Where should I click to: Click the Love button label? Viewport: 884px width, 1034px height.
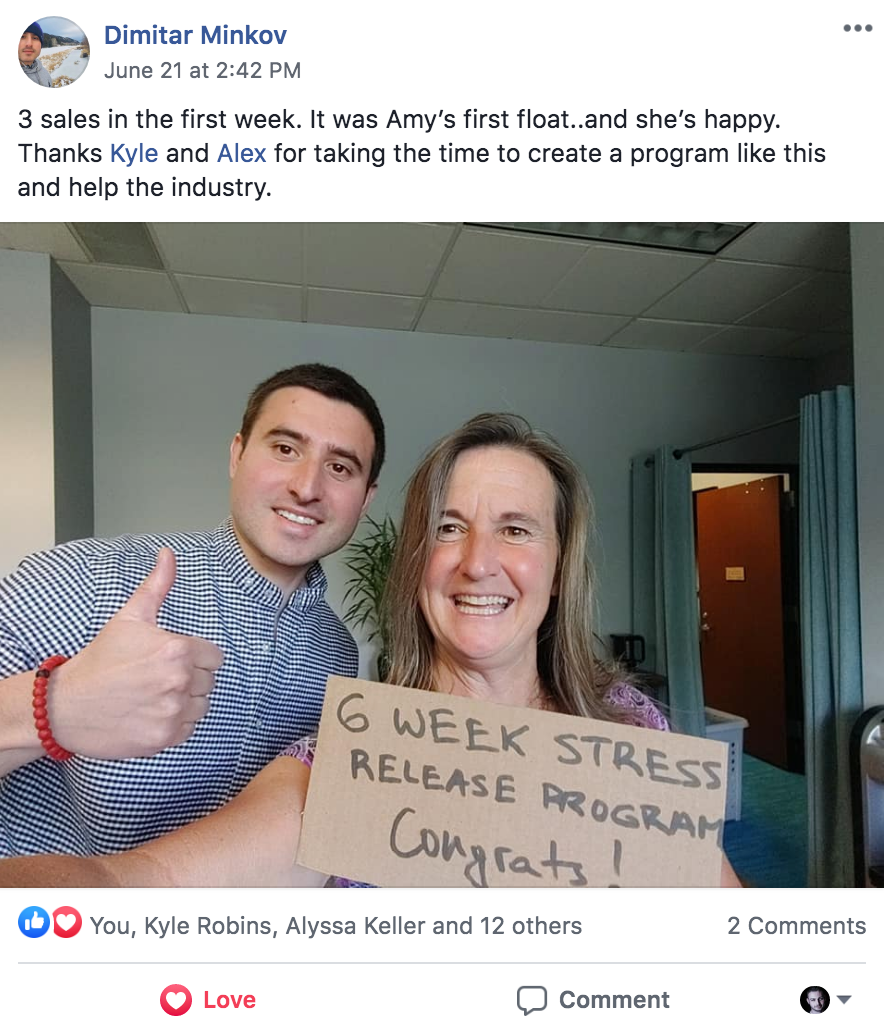click(229, 1000)
